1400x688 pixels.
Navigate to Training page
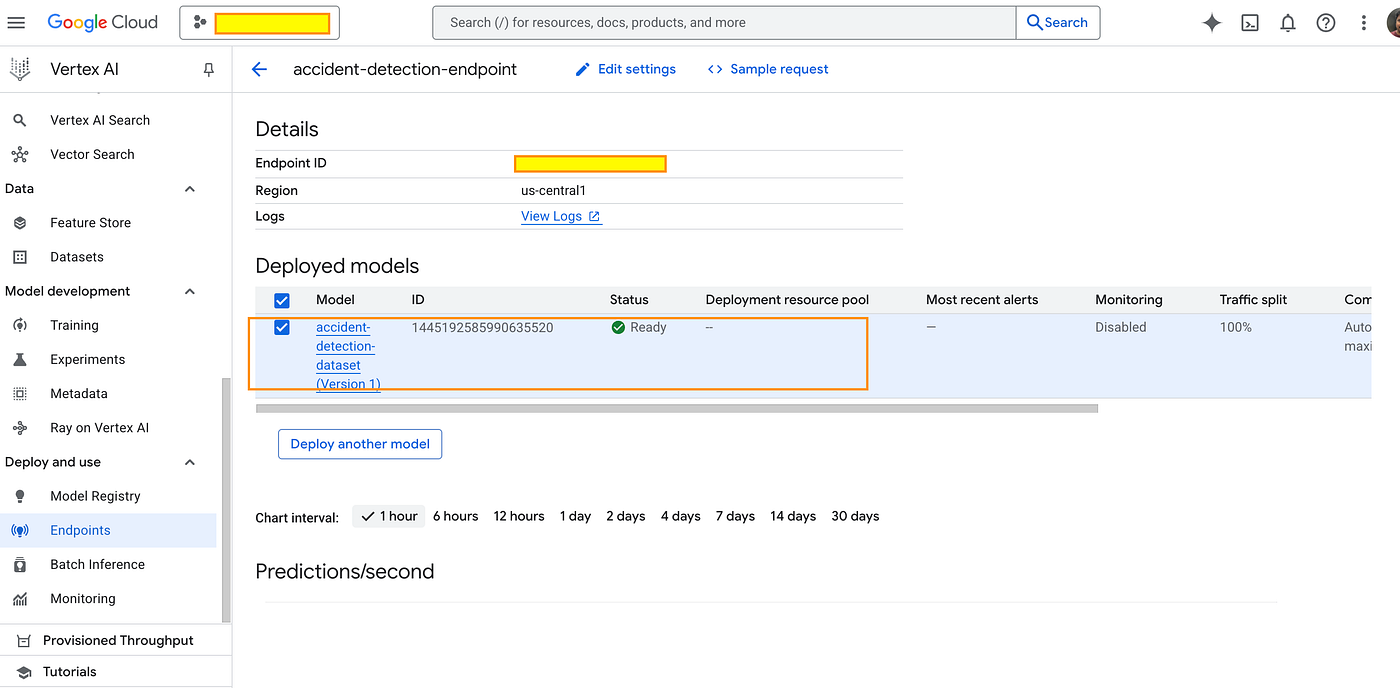pos(74,325)
